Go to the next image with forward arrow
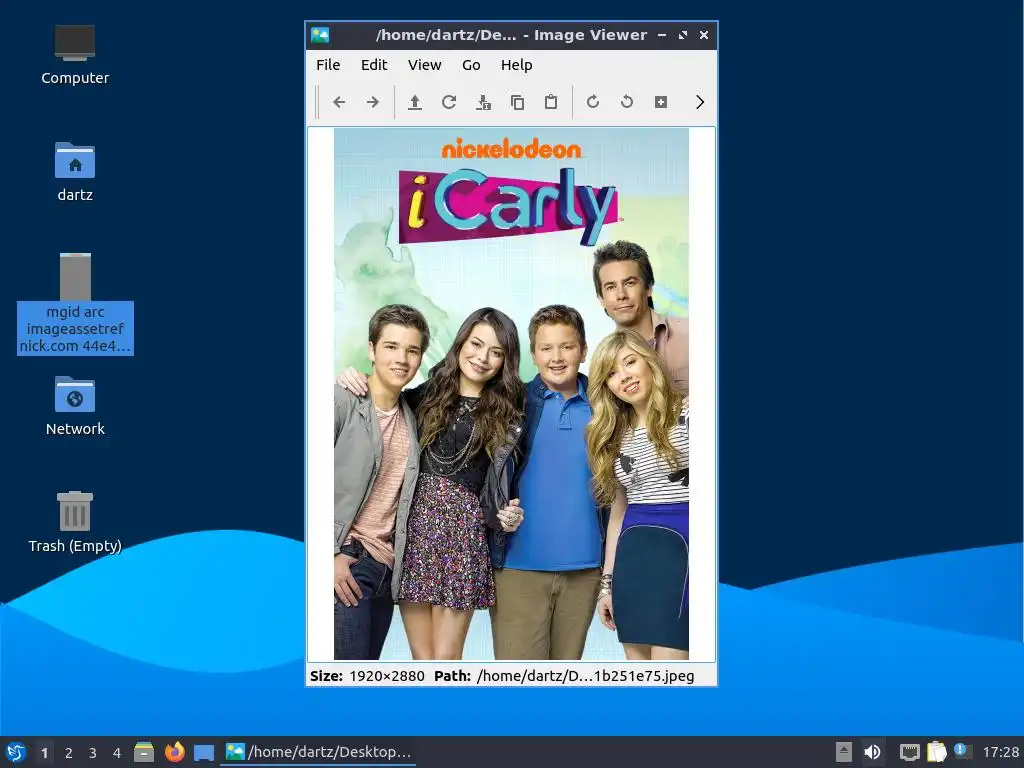 coord(372,102)
